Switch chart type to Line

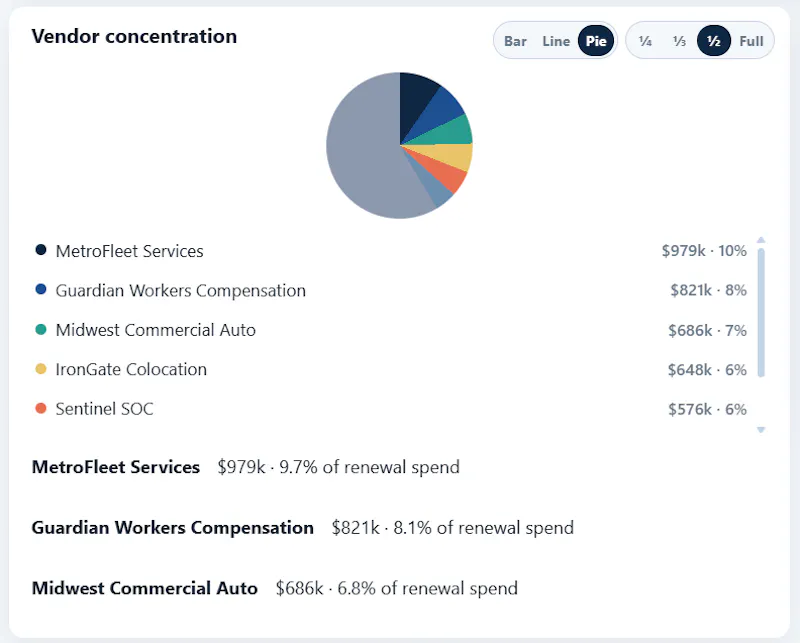[556, 41]
